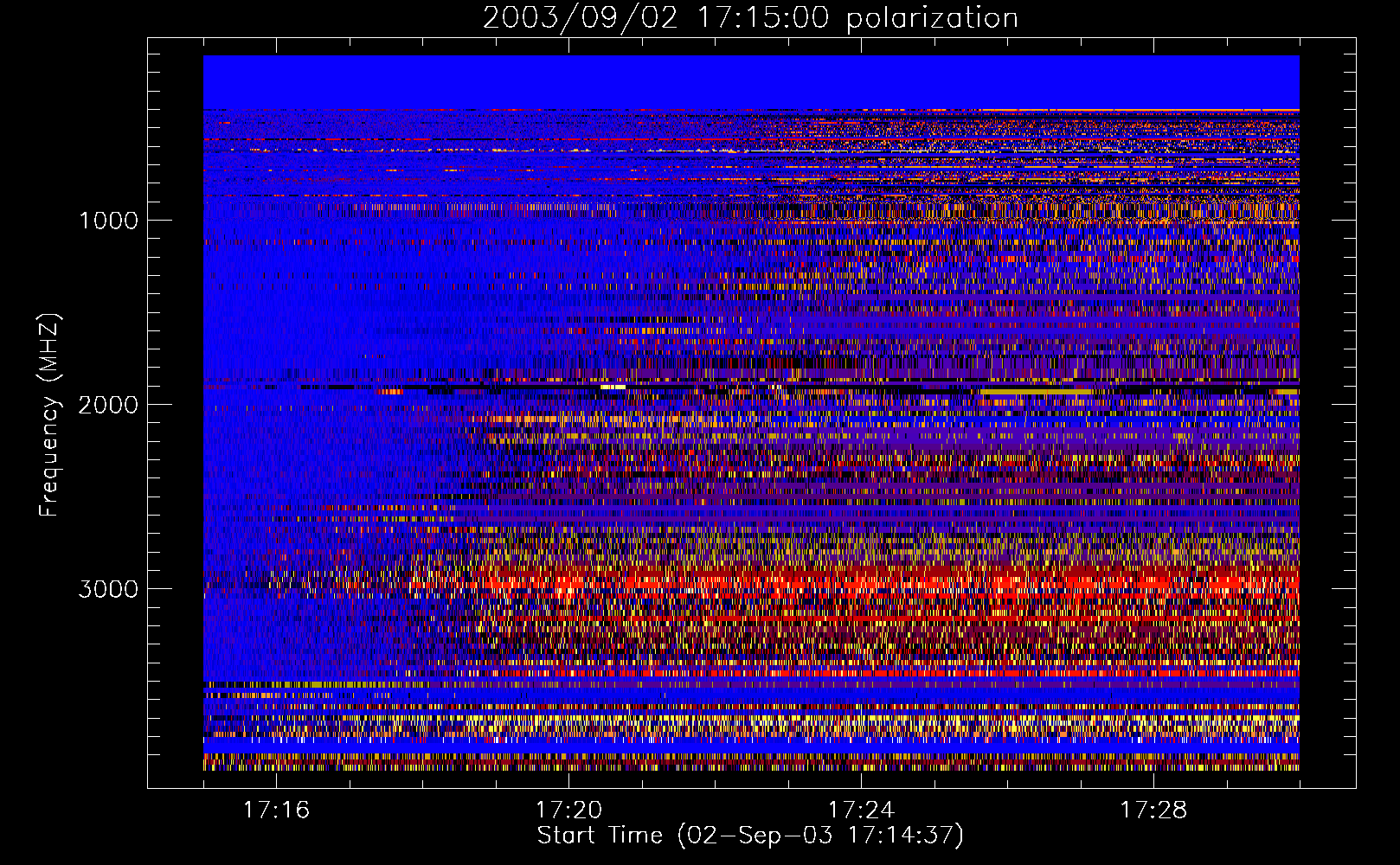Click the plot title '2003/09/02 17:15:00 polarization'
1400x865 pixels.
tap(750, 18)
